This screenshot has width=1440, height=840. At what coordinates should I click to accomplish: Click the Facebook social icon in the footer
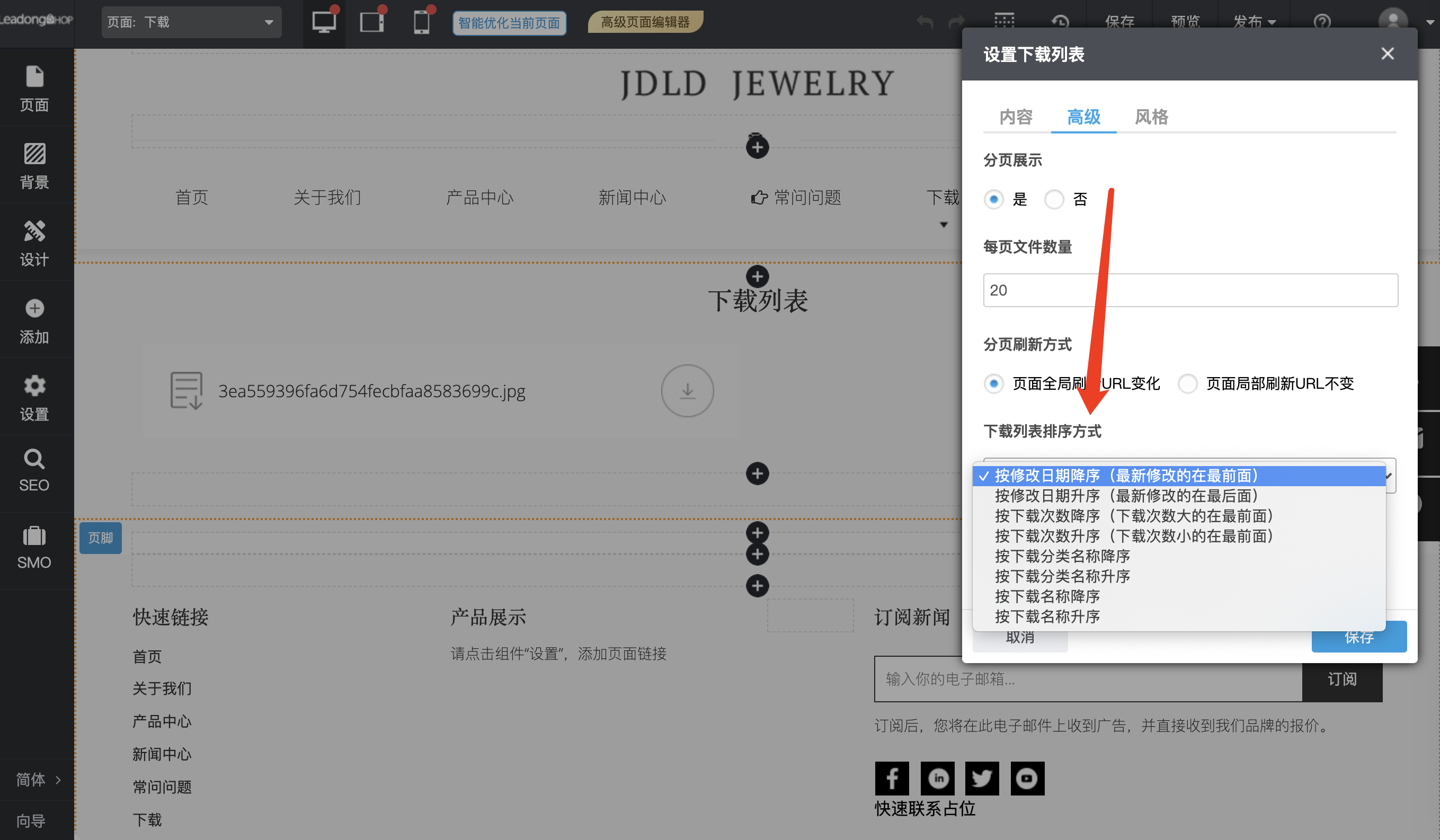coord(892,778)
